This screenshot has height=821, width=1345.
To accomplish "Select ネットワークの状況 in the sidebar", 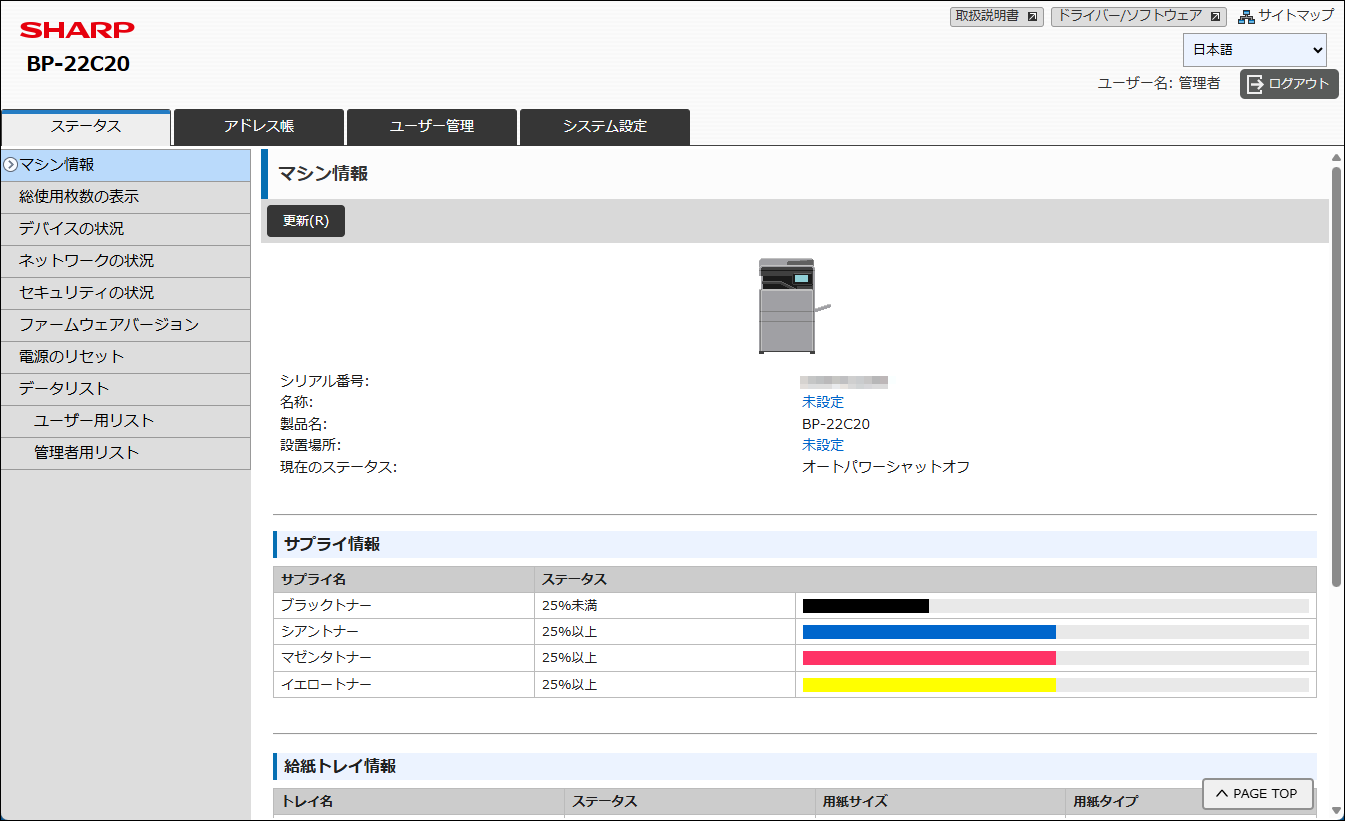I will point(125,261).
